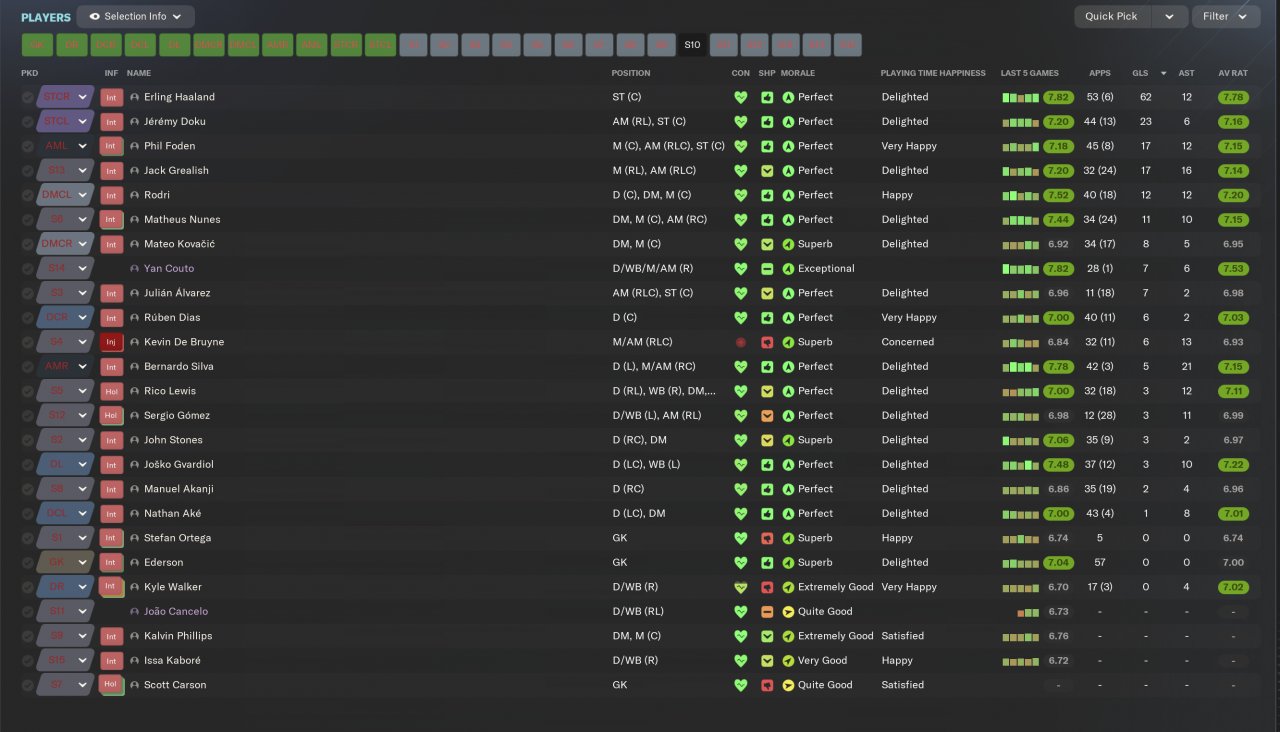Tick the checkbox on Rúben Dias's row
This screenshot has height=732, width=1280.
pos(27,318)
